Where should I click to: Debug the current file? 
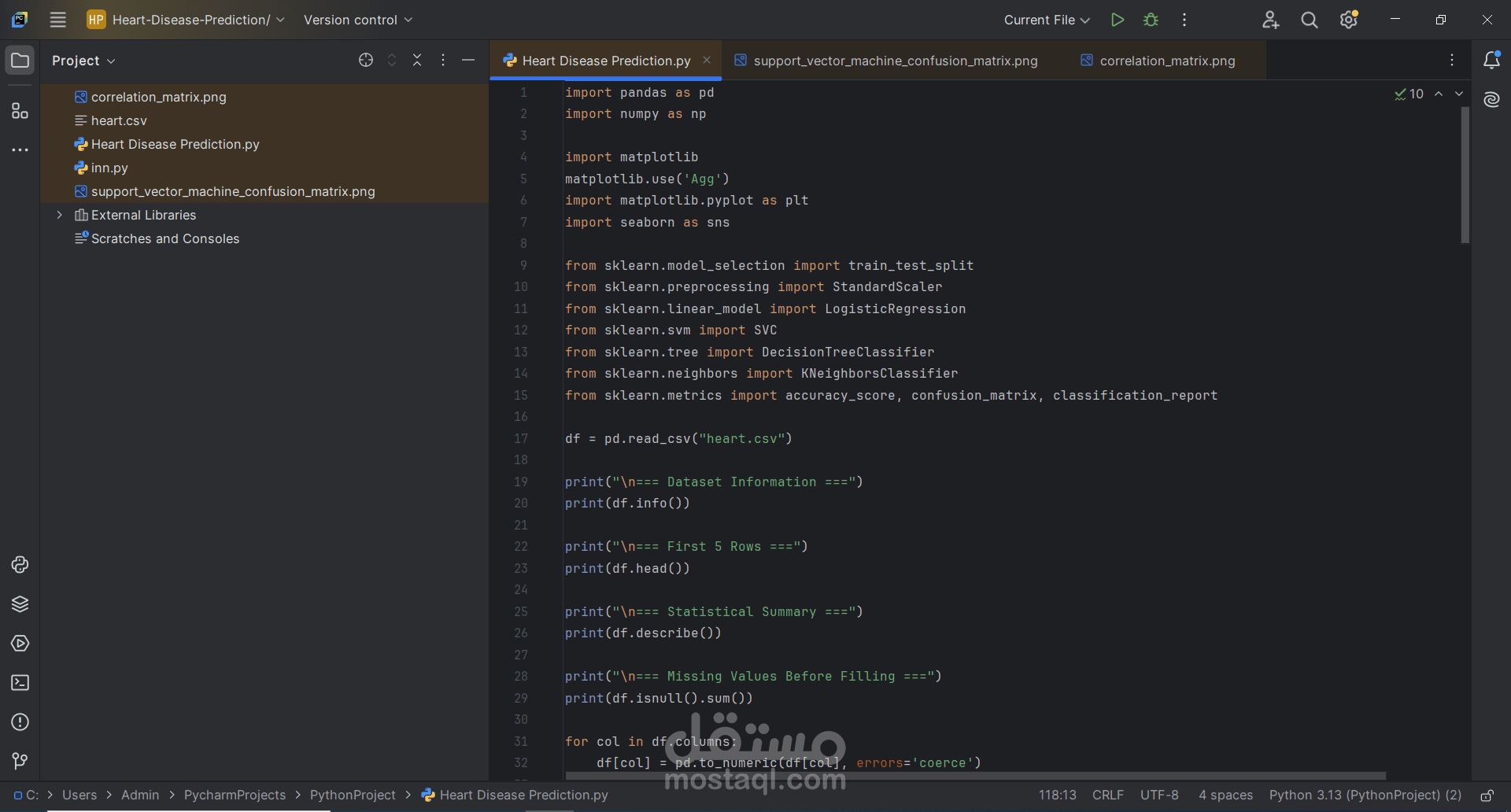pyautogui.click(x=1151, y=20)
